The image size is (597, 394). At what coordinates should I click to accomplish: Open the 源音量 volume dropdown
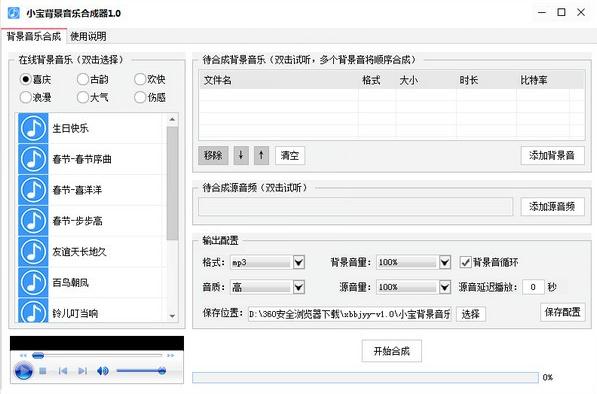tap(445, 287)
